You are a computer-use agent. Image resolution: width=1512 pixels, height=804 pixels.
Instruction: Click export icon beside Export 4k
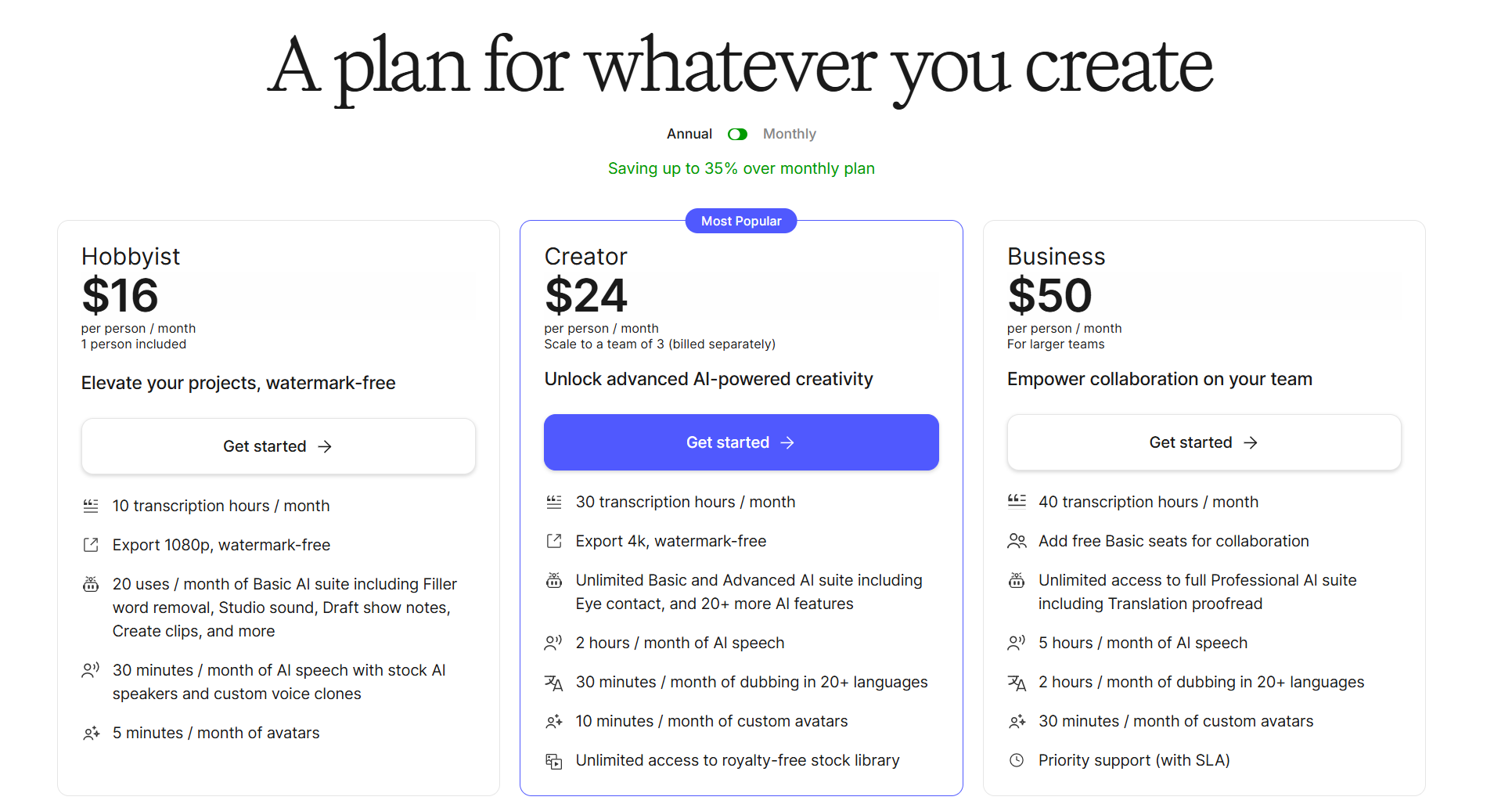click(554, 541)
